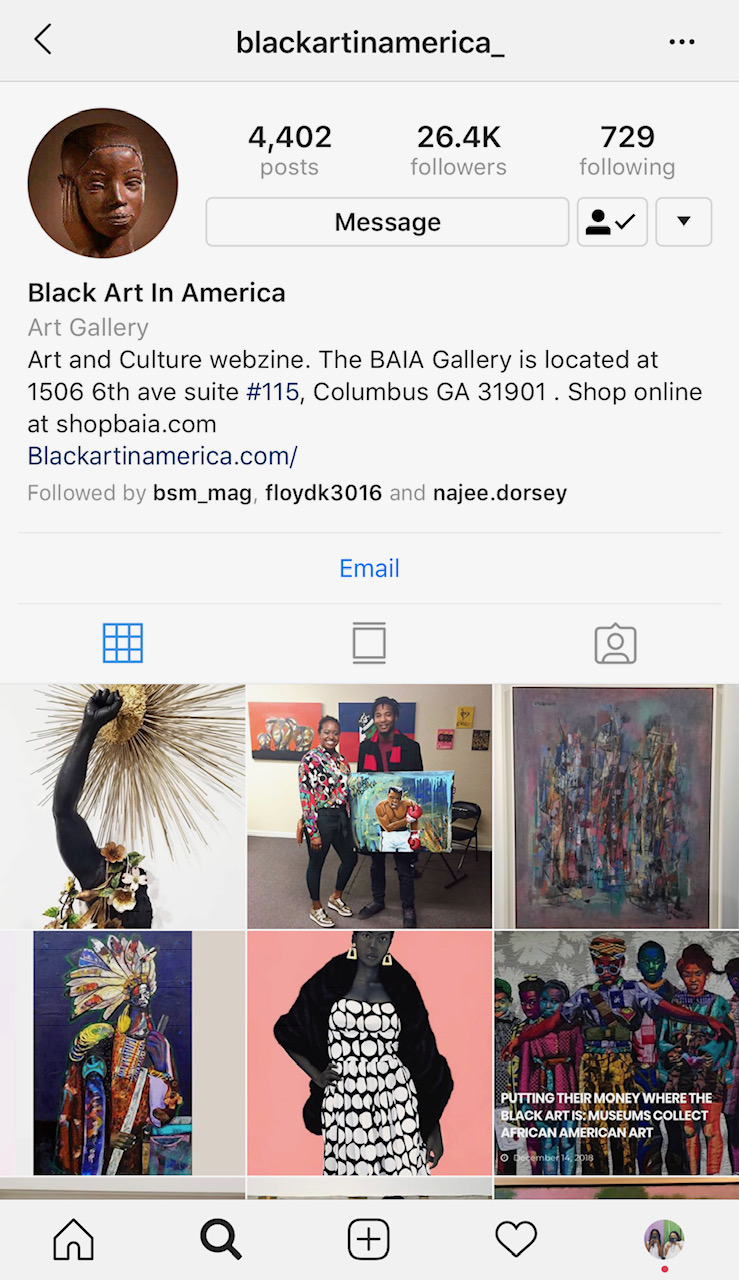
Task: Tap the Email contact button
Action: [369, 568]
